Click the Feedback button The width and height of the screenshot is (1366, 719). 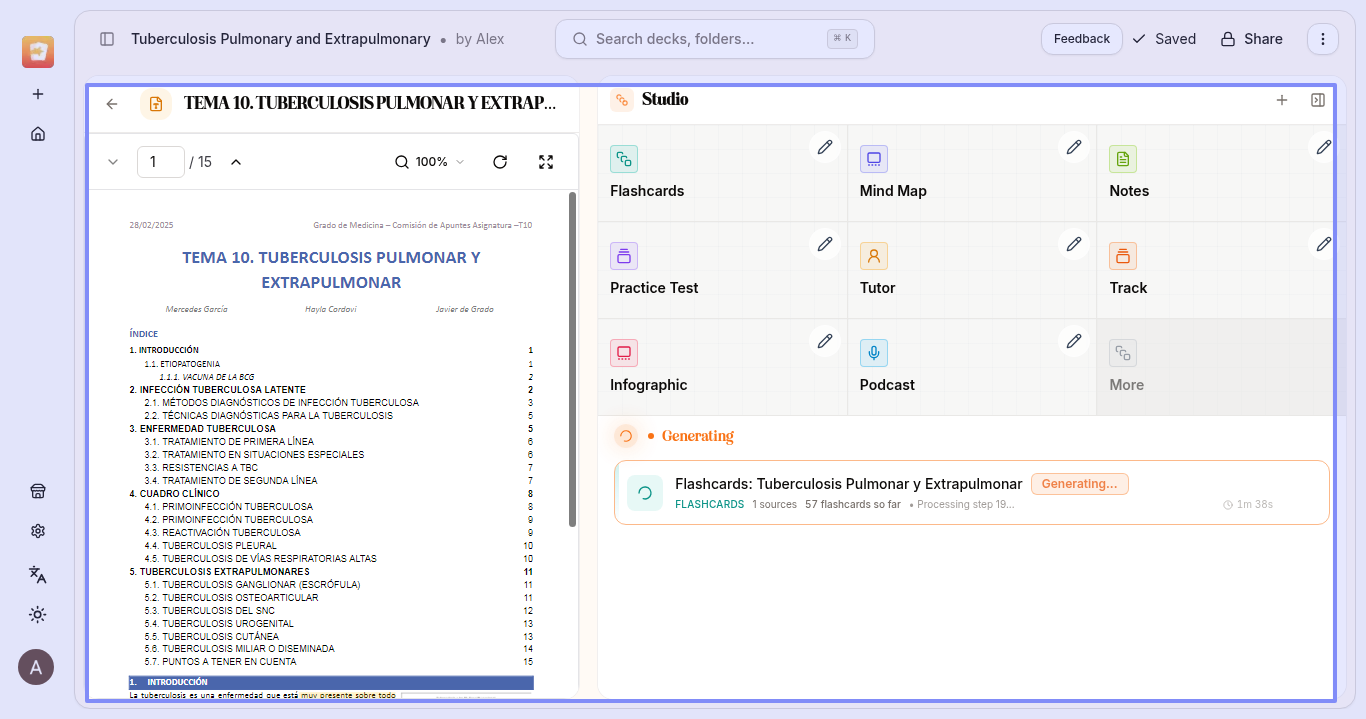click(1081, 39)
